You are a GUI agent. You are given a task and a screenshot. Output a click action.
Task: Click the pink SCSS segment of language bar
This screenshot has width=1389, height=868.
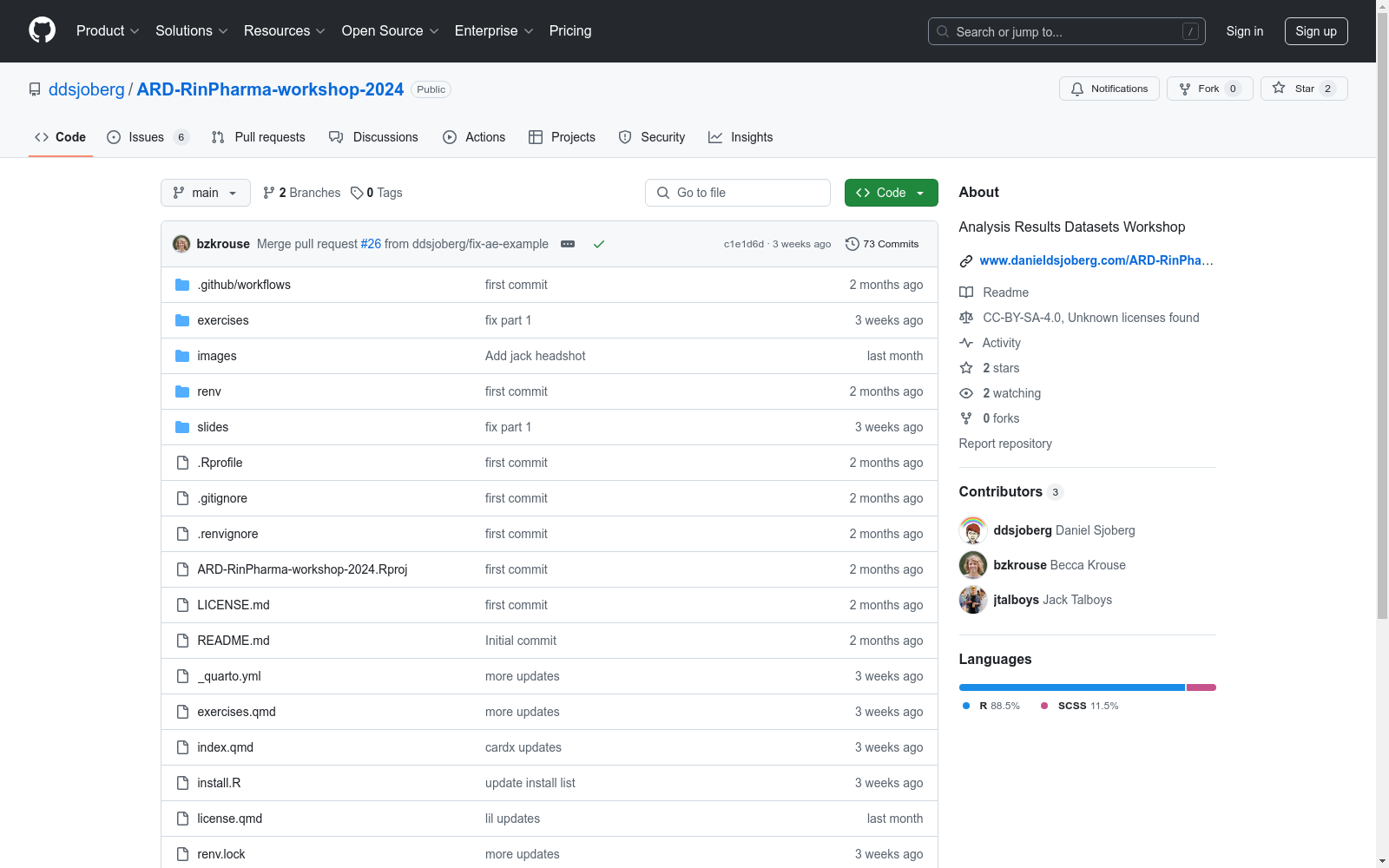pos(1201,687)
